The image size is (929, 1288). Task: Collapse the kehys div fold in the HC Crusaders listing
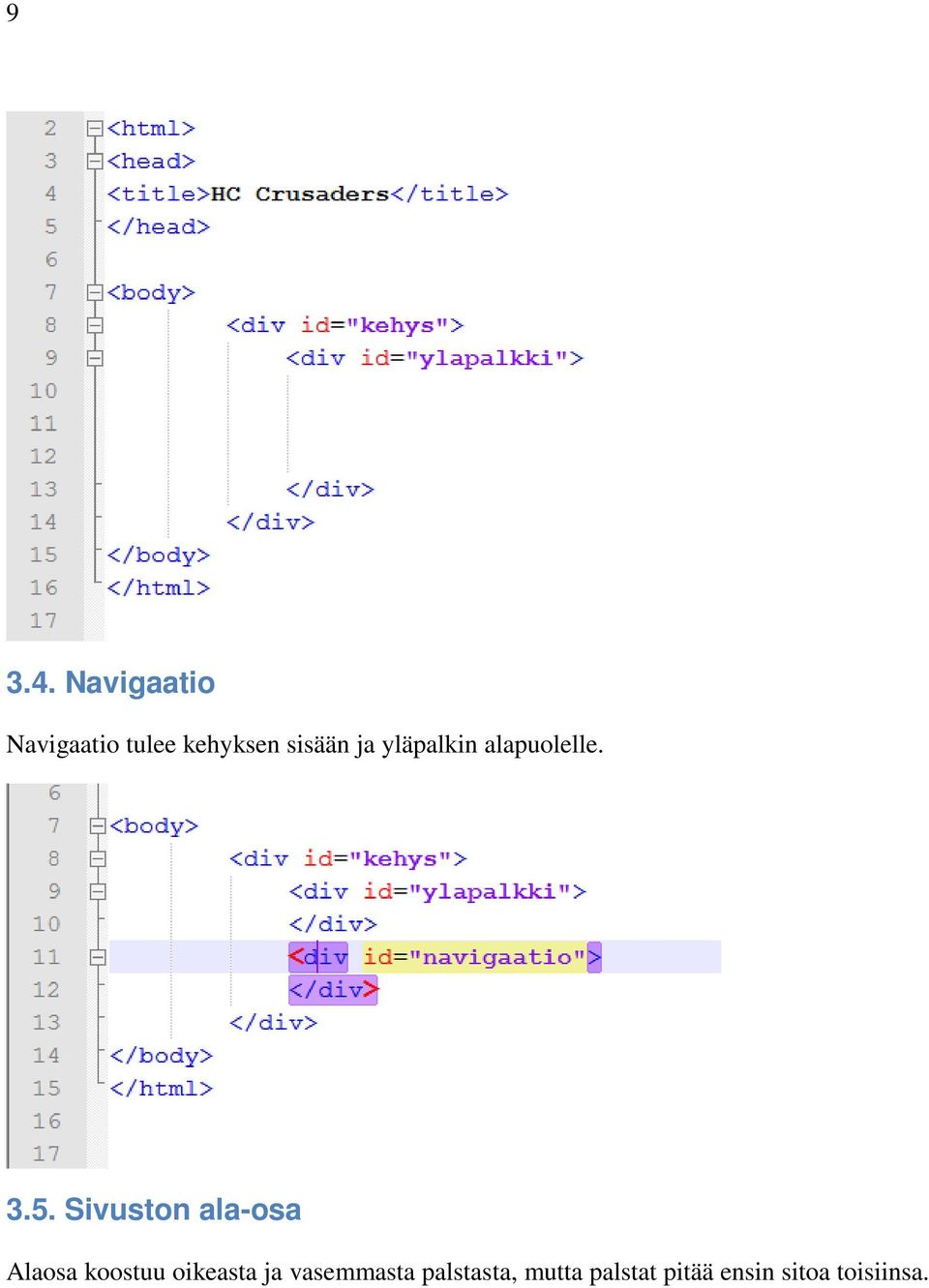click(95, 325)
